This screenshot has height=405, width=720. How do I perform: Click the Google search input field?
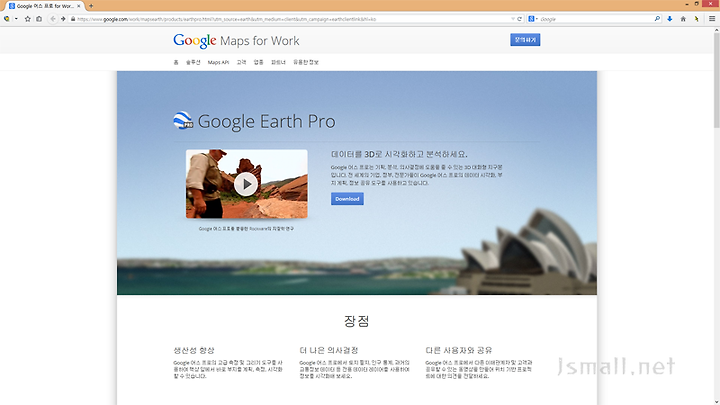pos(596,19)
